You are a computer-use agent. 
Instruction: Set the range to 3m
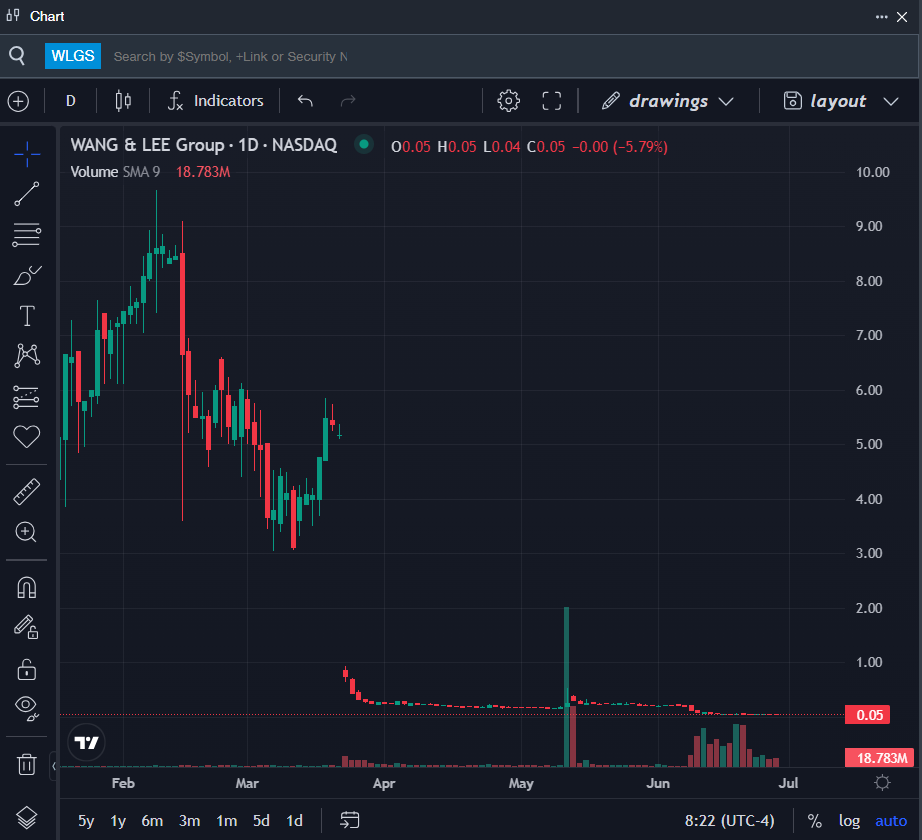tap(189, 821)
